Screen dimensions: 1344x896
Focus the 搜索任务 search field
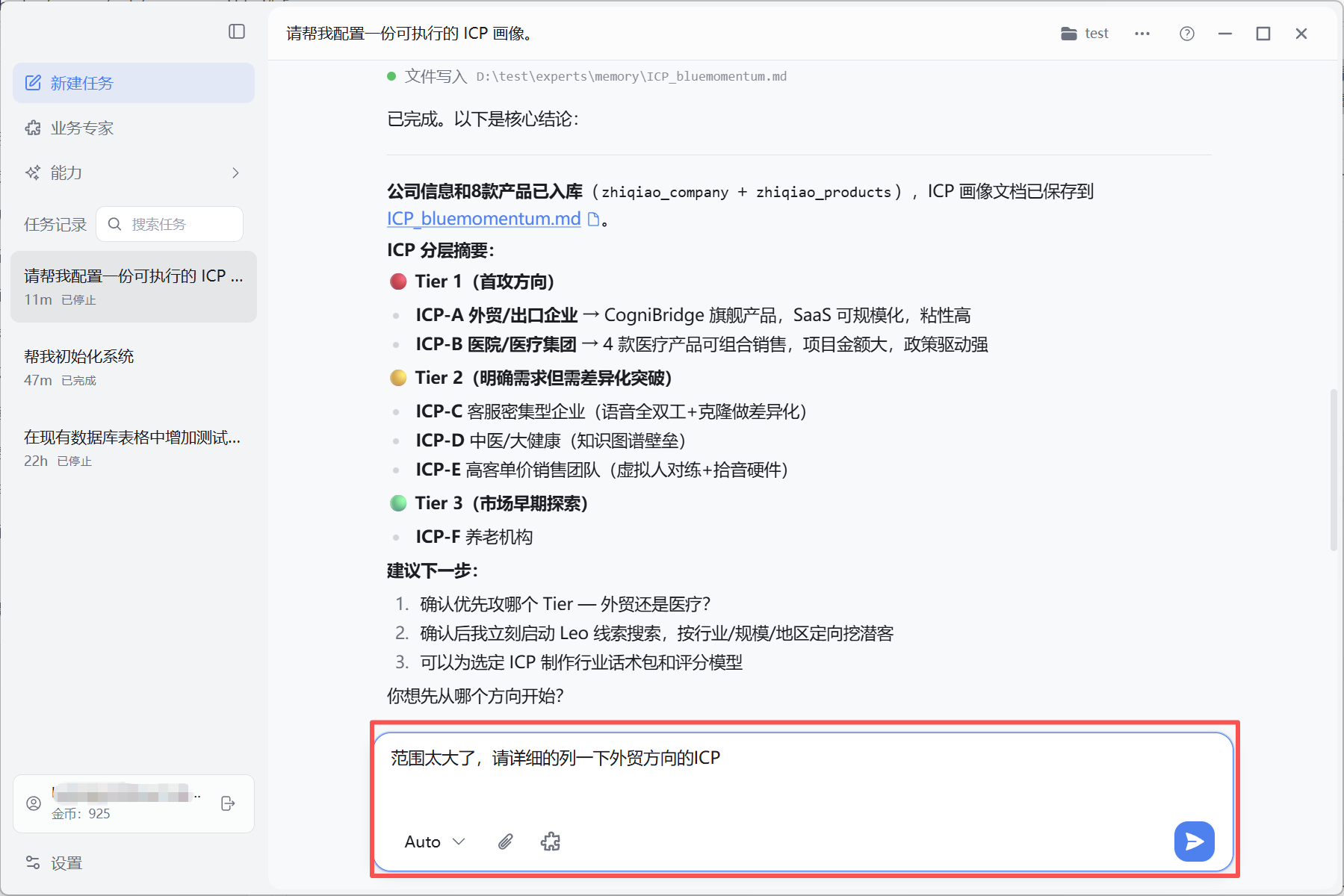coord(170,224)
